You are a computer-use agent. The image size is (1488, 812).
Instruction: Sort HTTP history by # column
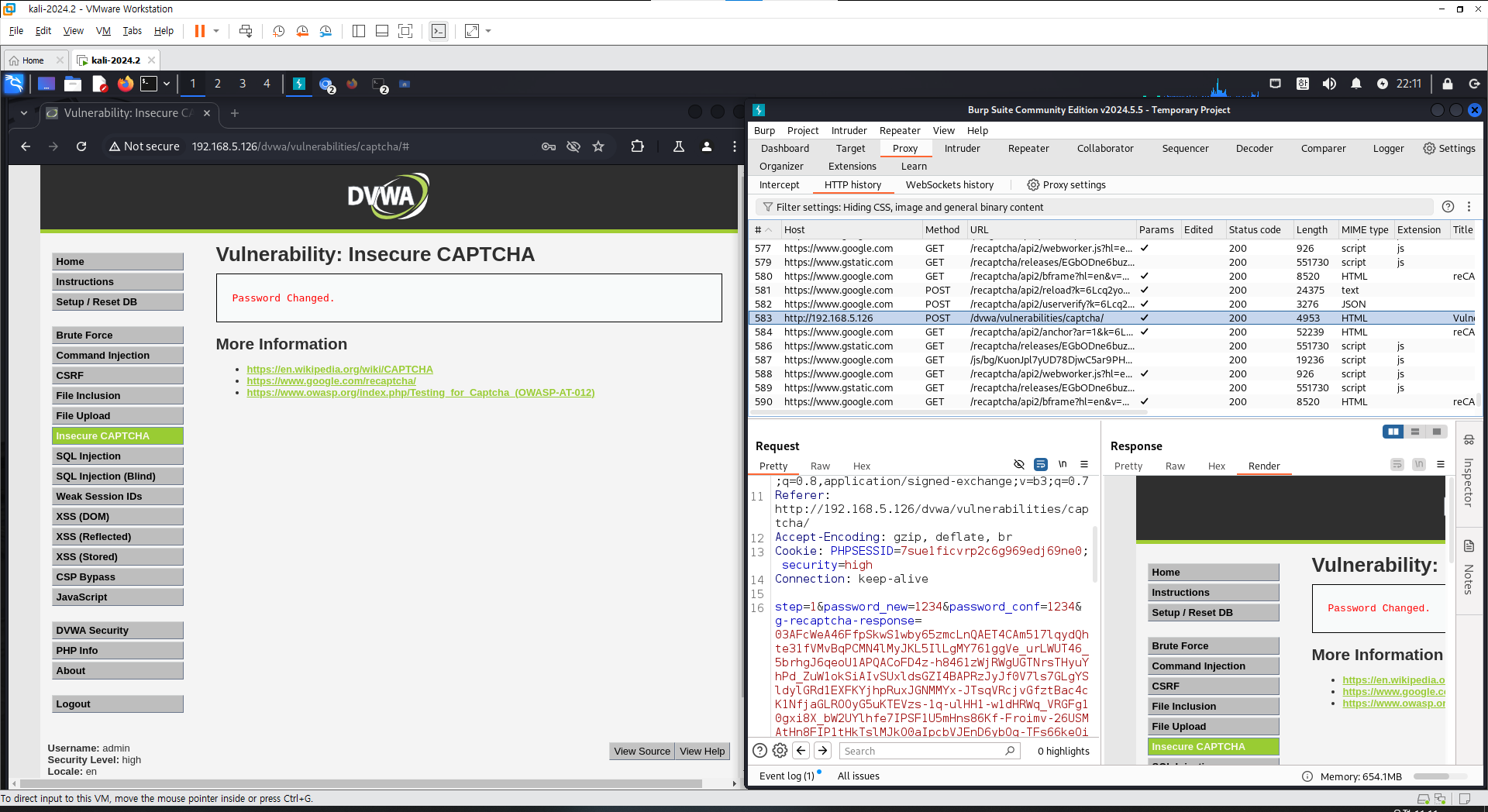coord(763,230)
